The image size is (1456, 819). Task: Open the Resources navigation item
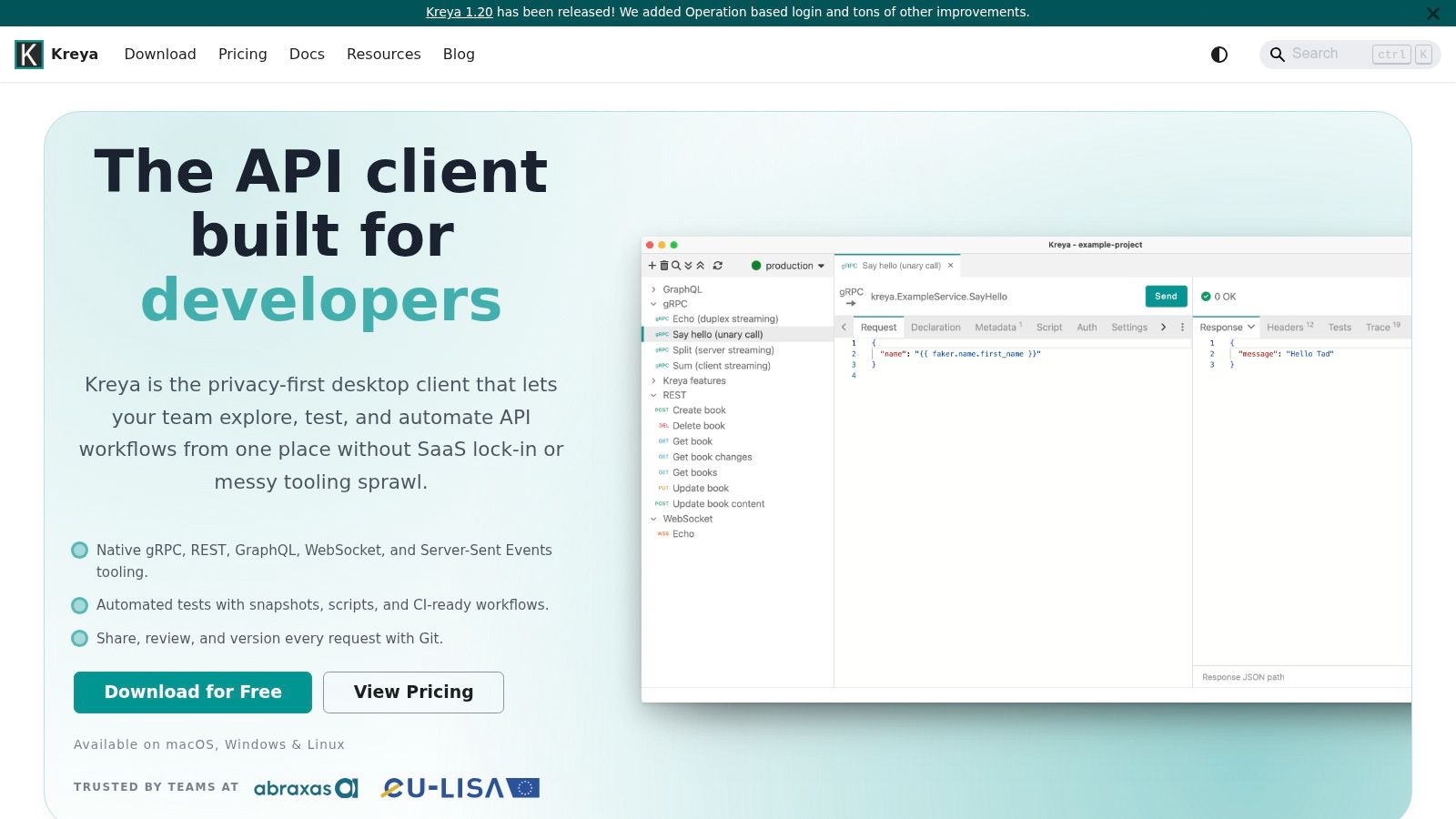click(x=384, y=55)
